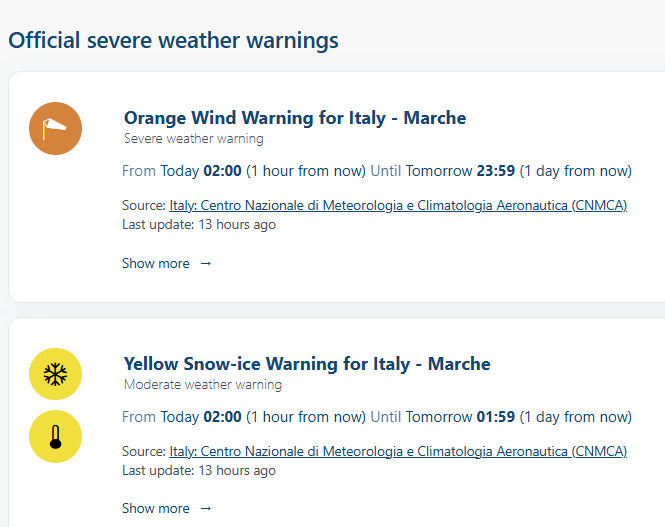Image resolution: width=665 pixels, height=527 pixels.
Task: Follow the CNMCA source link under Snow-ice Warning
Action: tap(398, 451)
